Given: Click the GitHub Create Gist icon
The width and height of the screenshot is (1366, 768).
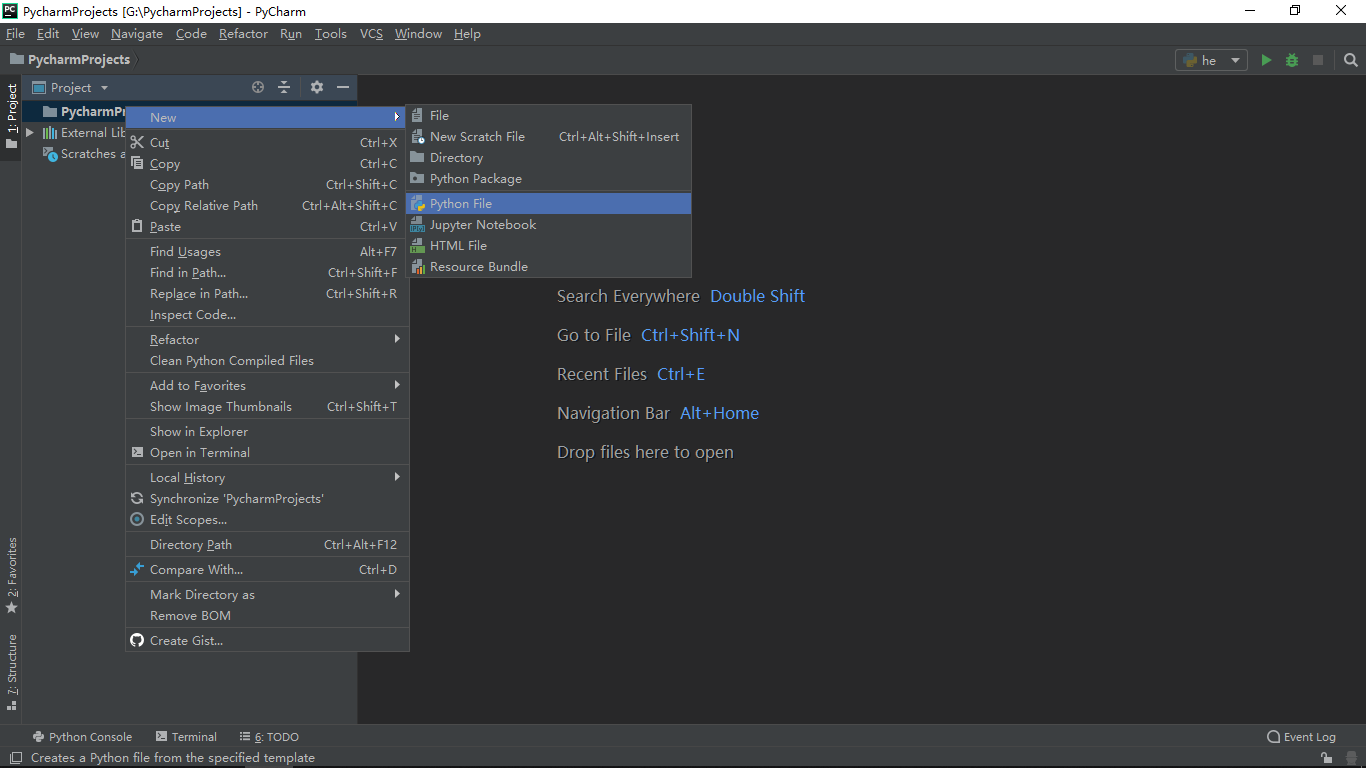Looking at the screenshot, I should tap(138, 640).
